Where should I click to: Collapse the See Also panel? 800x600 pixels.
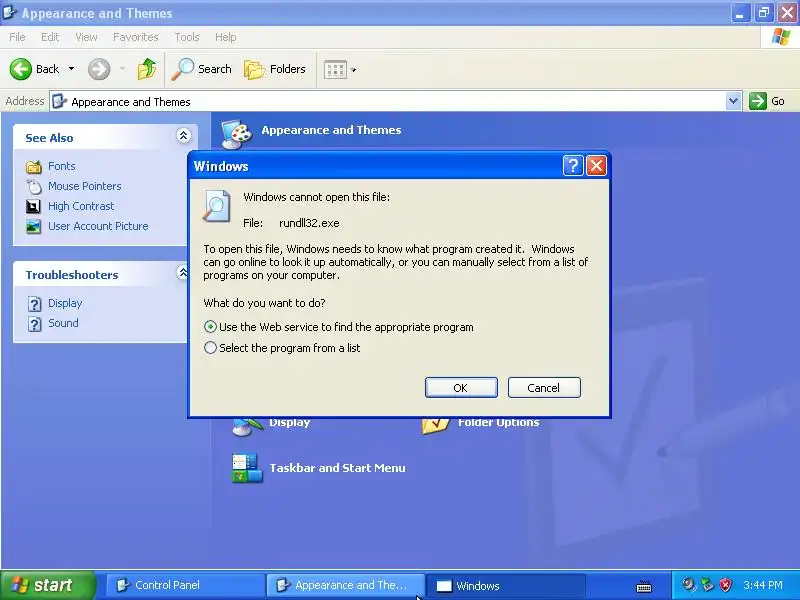coord(183,135)
